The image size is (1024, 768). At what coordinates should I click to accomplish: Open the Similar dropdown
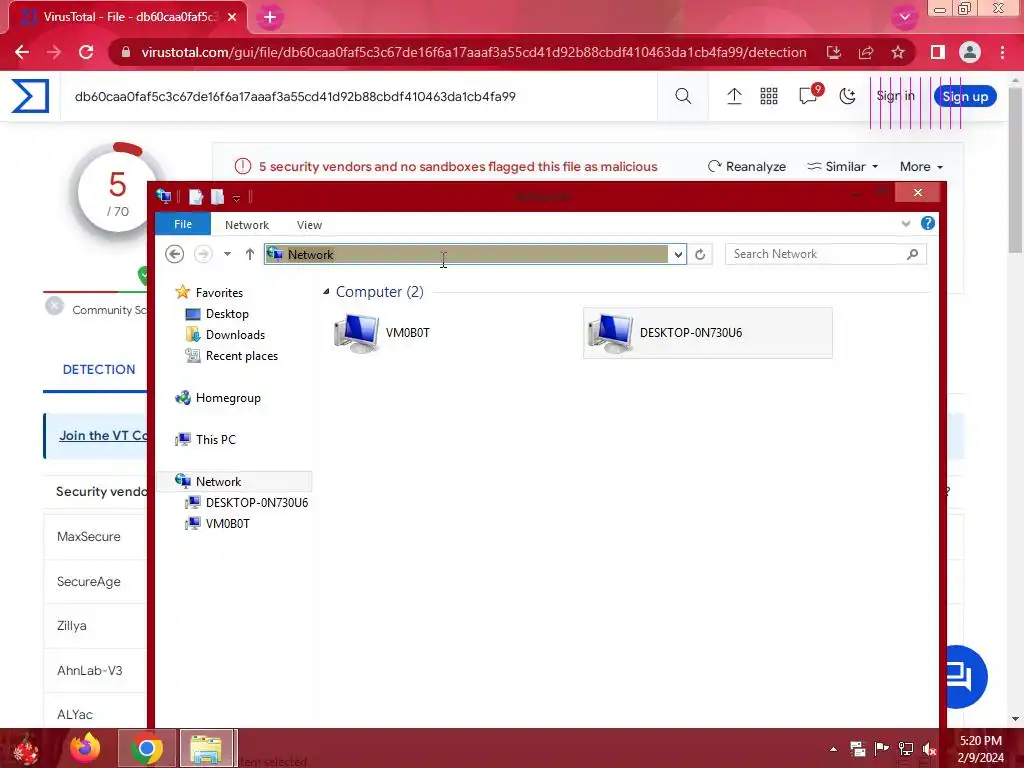(842, 167)
